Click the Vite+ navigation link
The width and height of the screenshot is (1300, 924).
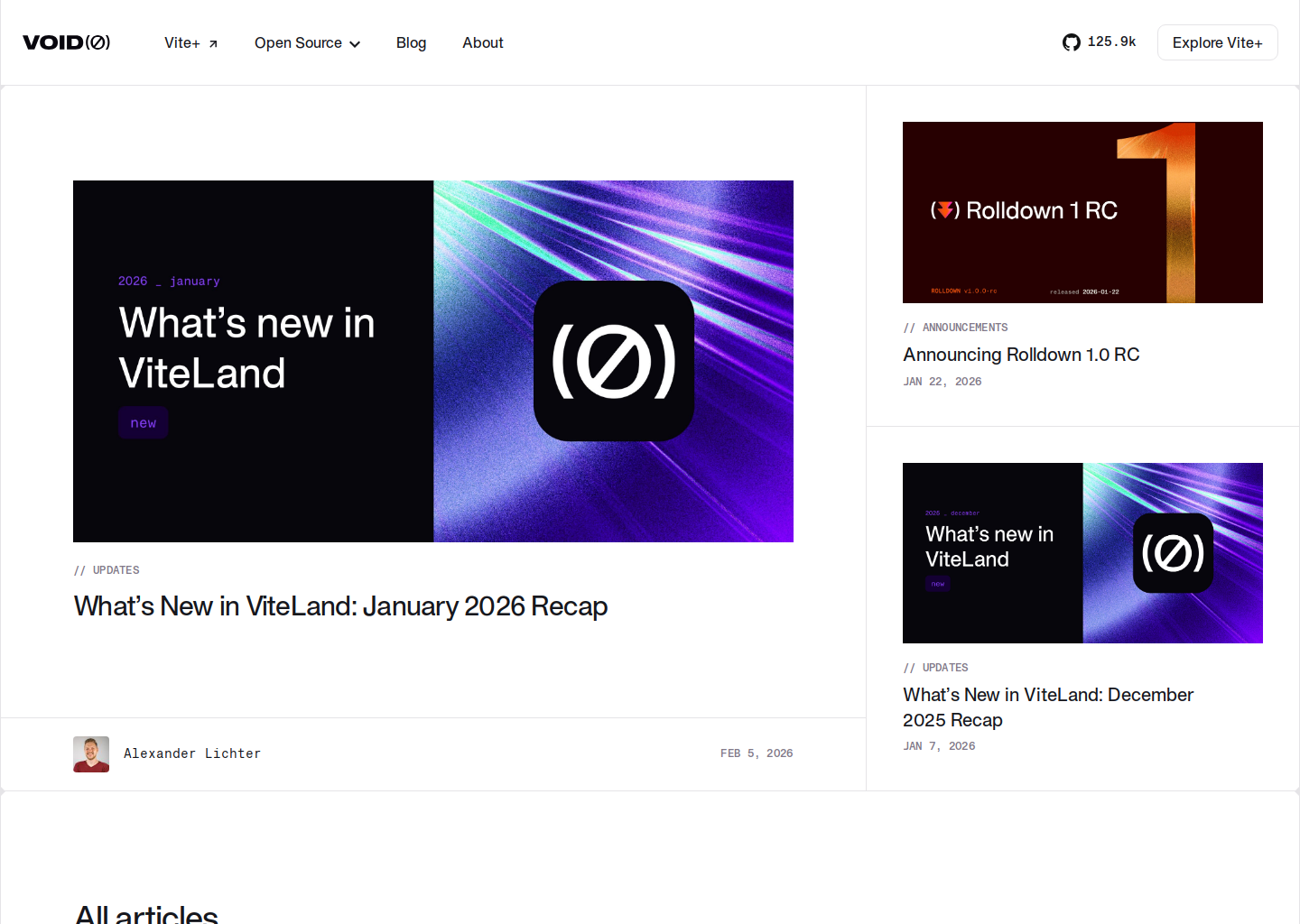[x=182, y=42]
